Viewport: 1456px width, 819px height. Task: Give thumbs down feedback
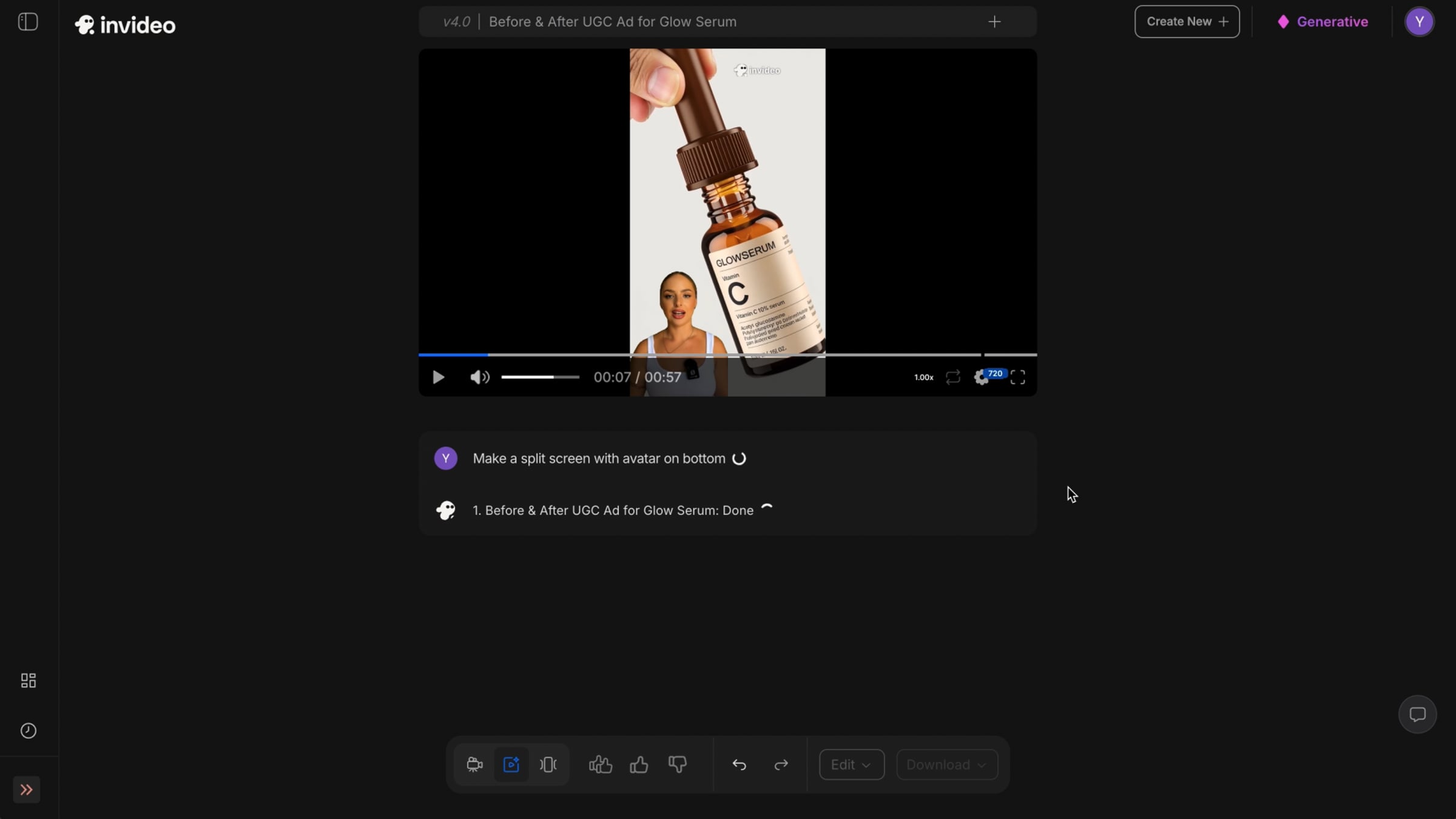(678, 765)
